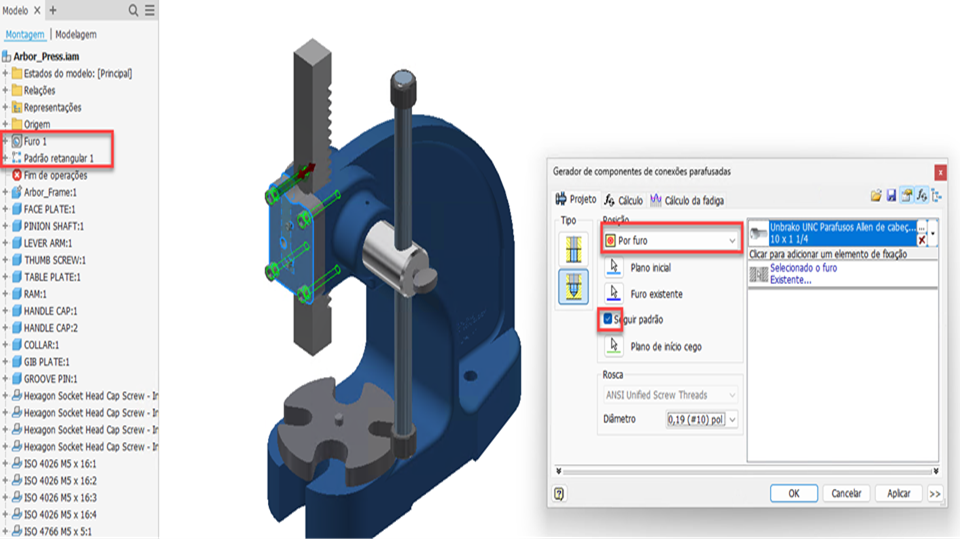Viewport: 960px width, 540px height.
Task: Click the Furo existente selection arrow
Action: click(613, 293)
